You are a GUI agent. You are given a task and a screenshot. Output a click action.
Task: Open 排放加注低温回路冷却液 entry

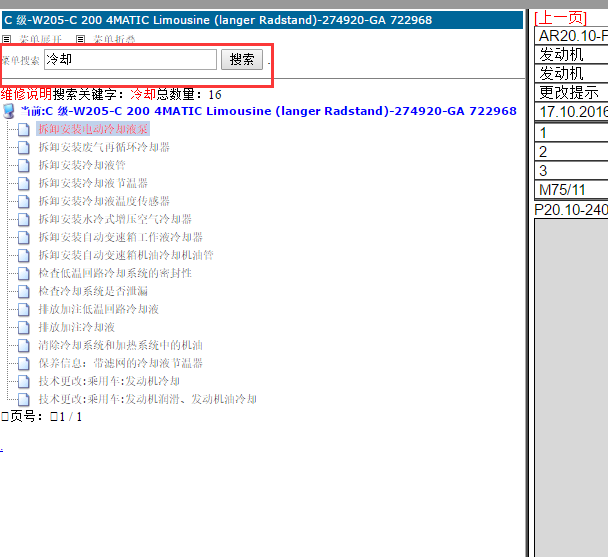[x=98, y=309]
